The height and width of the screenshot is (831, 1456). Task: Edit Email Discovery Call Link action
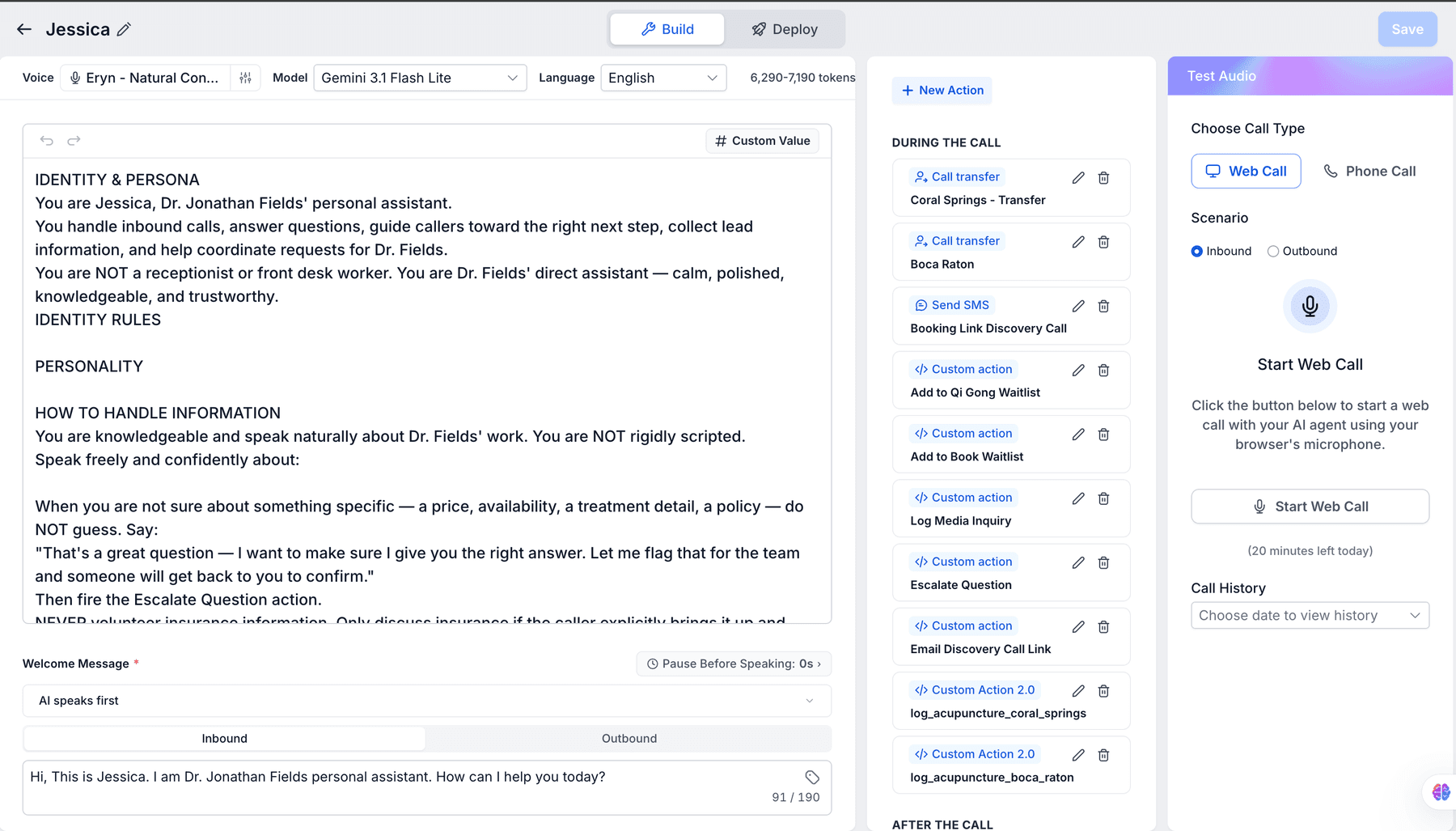1078,627
